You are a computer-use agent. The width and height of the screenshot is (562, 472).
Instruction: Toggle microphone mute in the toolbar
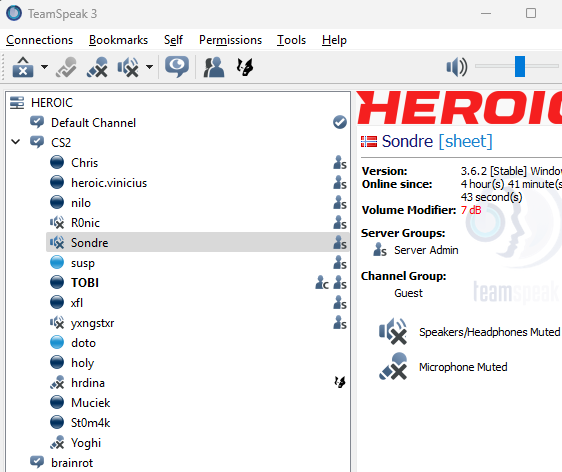[x=97, y=67]
